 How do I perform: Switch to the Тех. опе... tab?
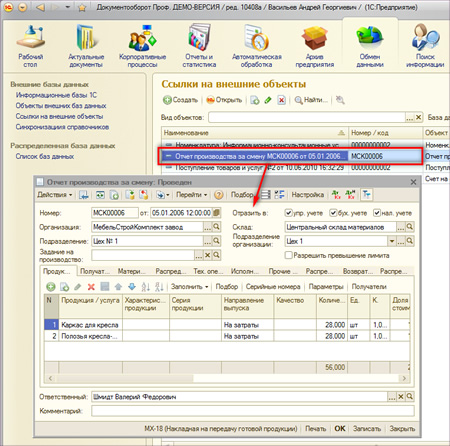[208, 271]
